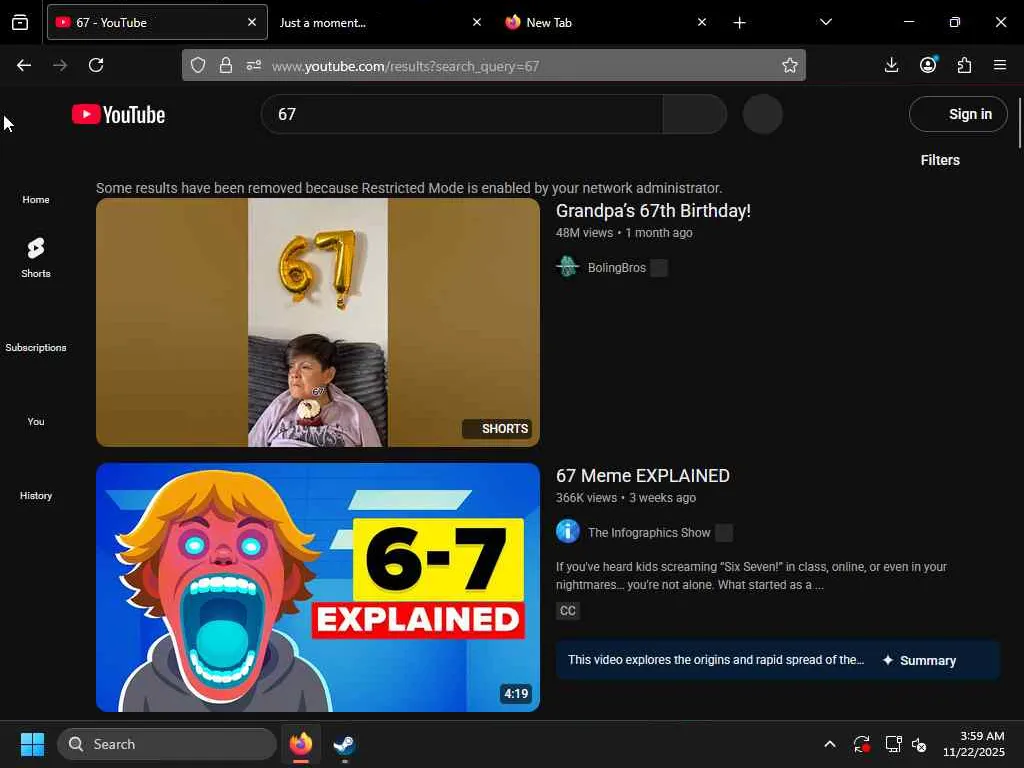Open site permissions icon in address bar

pyautogui.click(x=254, y=65)
